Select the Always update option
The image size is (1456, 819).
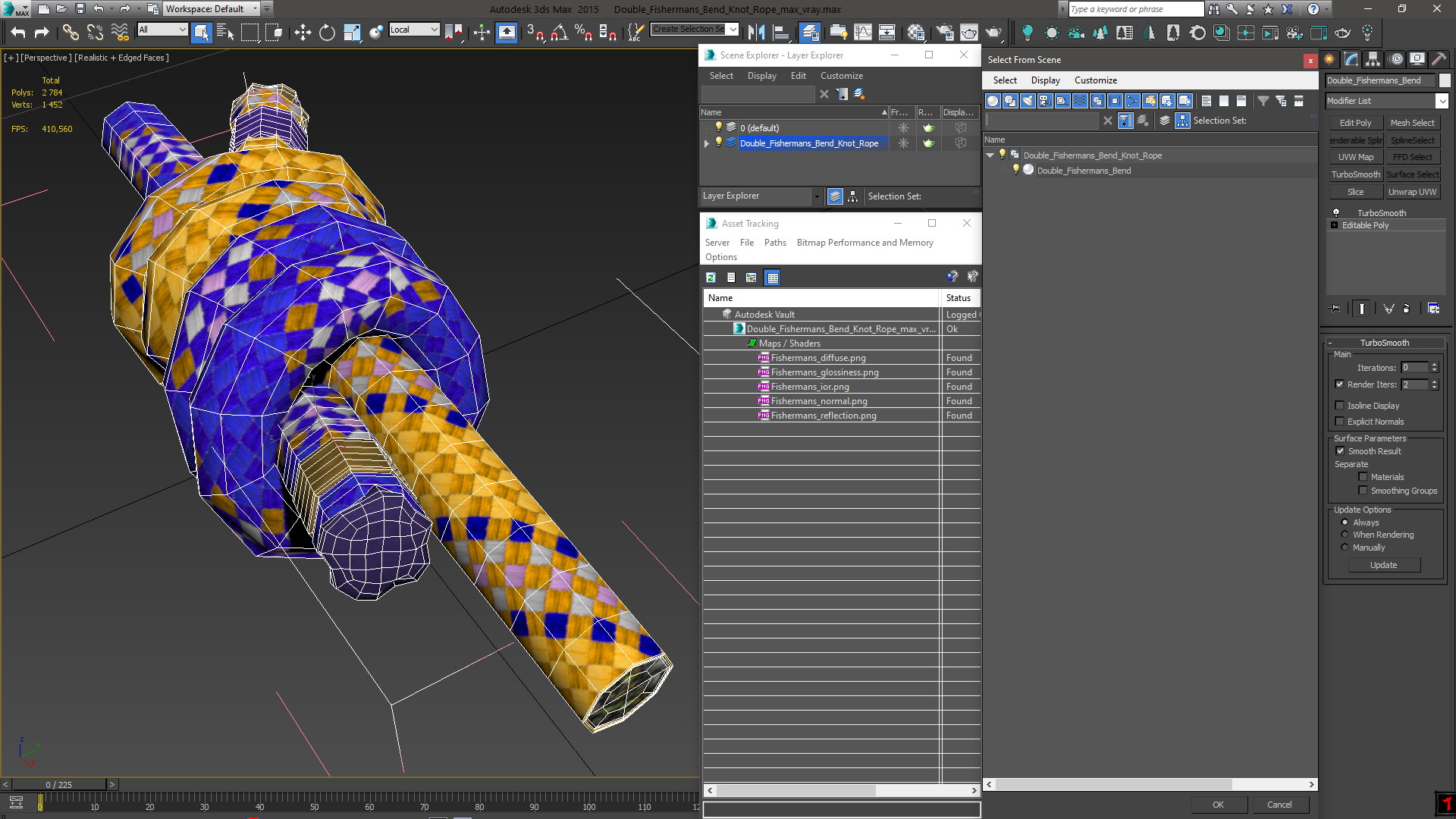click(1345, 522)
